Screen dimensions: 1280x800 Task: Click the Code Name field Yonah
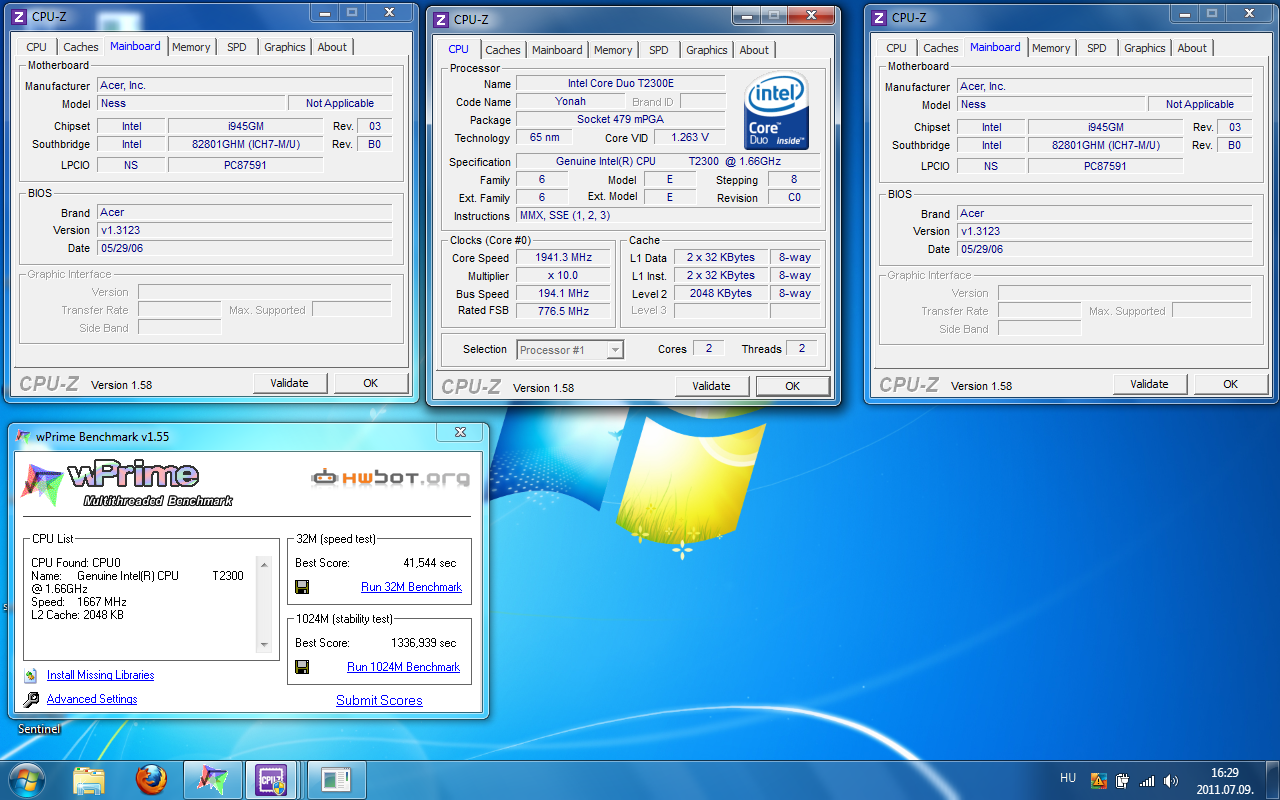(570, 102)
